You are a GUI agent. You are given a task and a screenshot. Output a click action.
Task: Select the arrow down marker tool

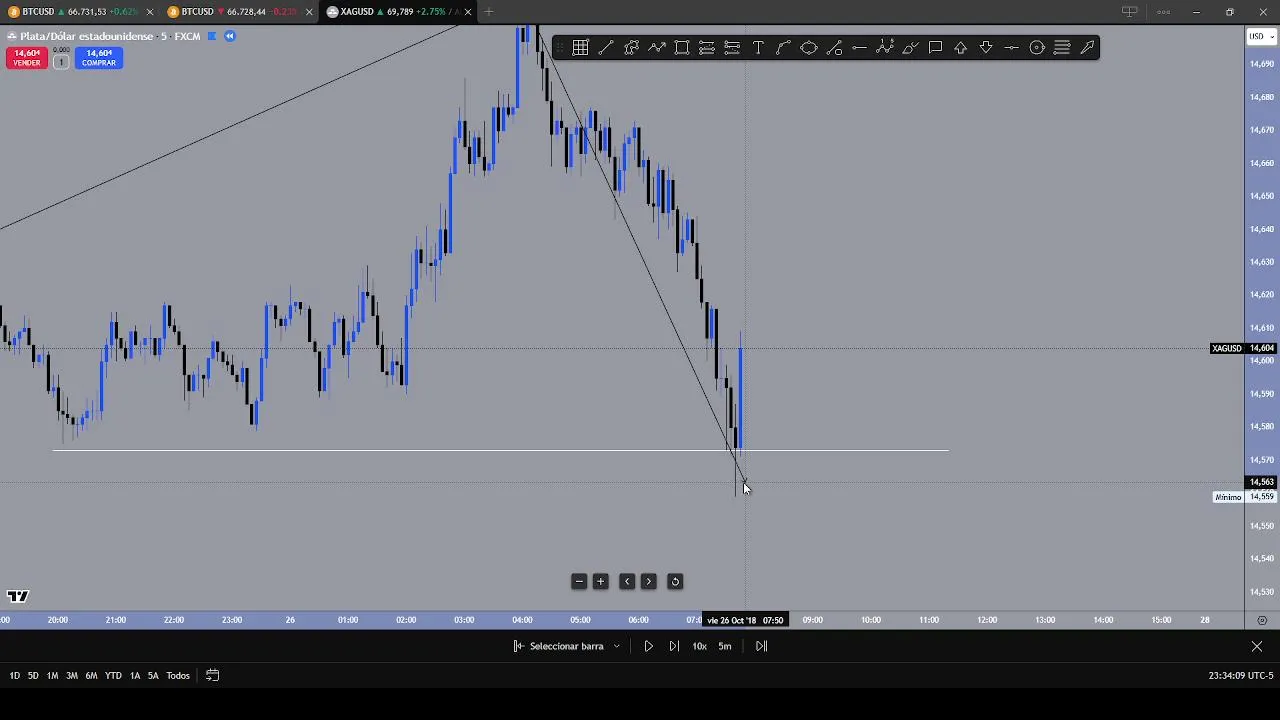(986, 47)
